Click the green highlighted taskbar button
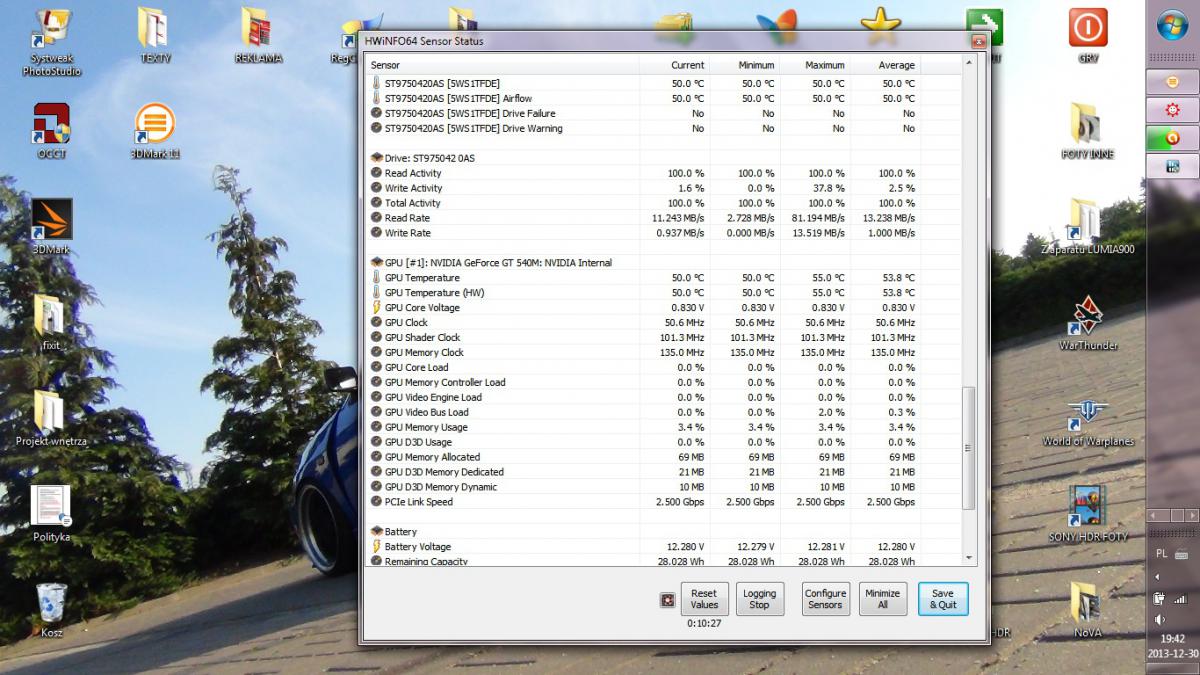The height and width of the screenshot is (675, 1200). tap(1172, 138)
